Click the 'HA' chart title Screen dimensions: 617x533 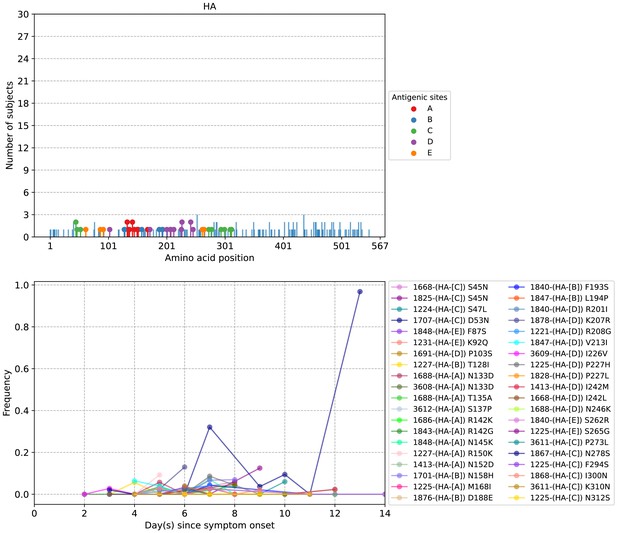(209, 6)
